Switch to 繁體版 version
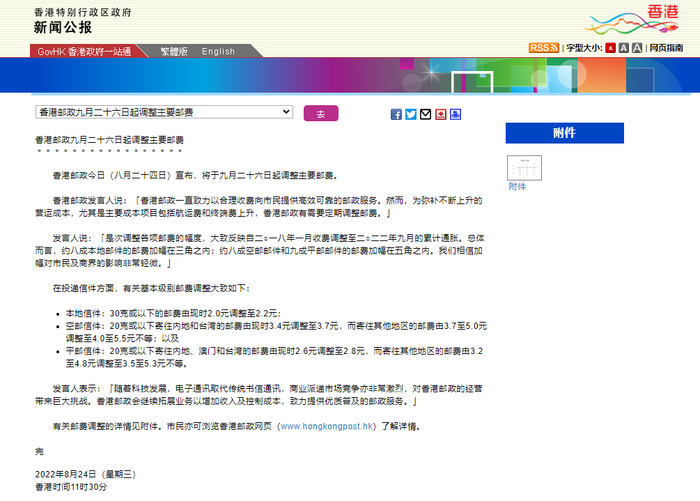 174,51
